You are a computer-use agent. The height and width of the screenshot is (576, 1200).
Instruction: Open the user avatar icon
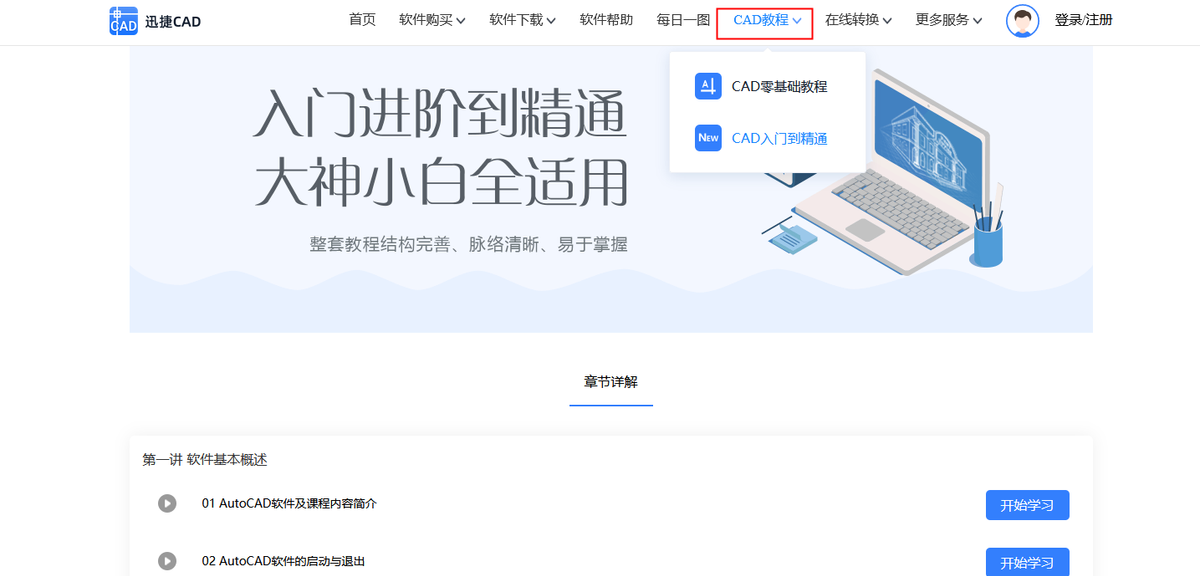(x=1022, y=20)
